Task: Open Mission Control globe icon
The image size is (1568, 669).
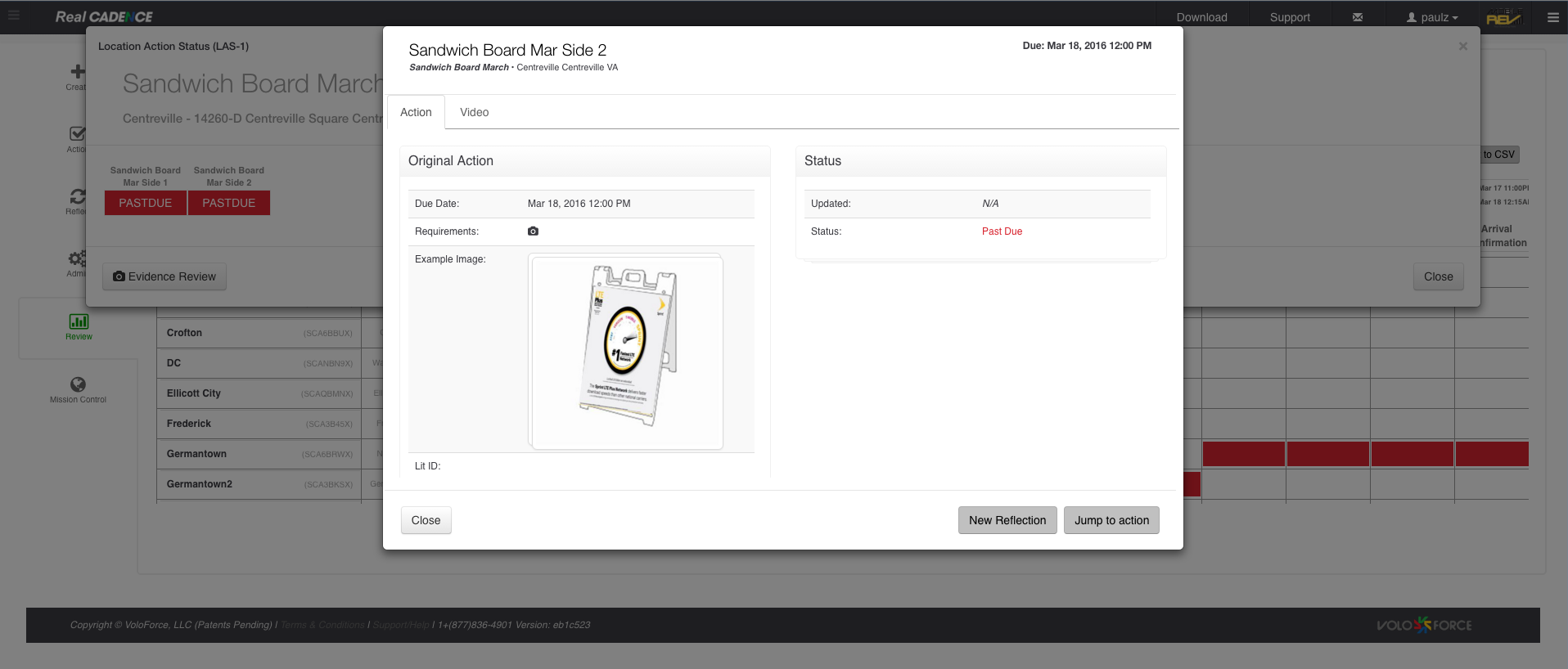Action: pos(78,384)
